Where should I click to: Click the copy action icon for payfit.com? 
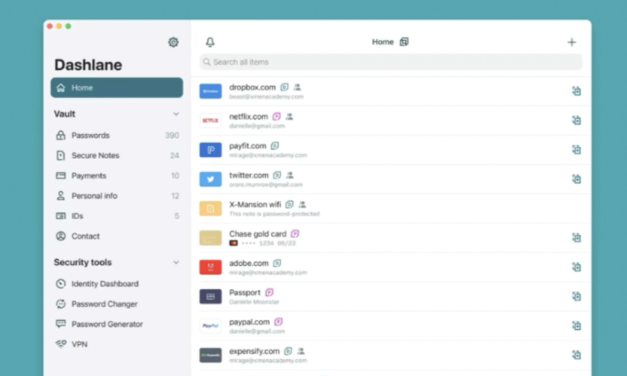pyautogui.click(x=576, y=150)
